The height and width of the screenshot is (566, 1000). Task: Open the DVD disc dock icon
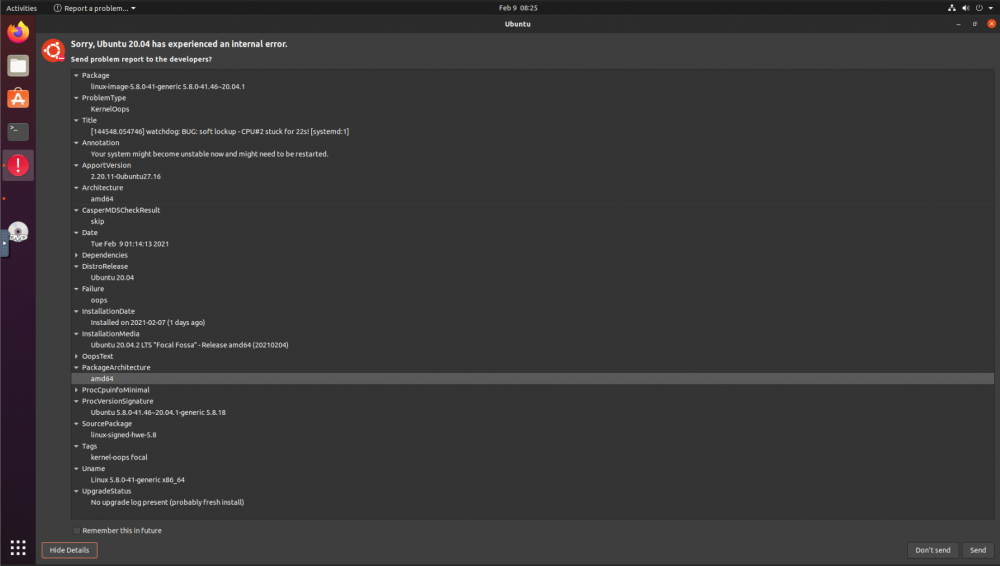pyautogui.click(x=18, y=232)
